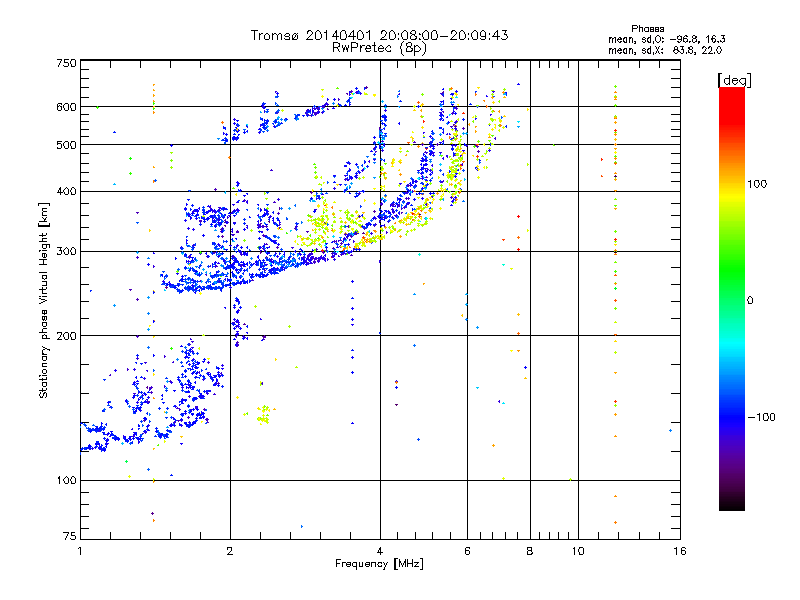The image size is (800, 600).
Task: Click the x-axis tick label '8'
Action: pyautogui.click(x=530, y=551)
